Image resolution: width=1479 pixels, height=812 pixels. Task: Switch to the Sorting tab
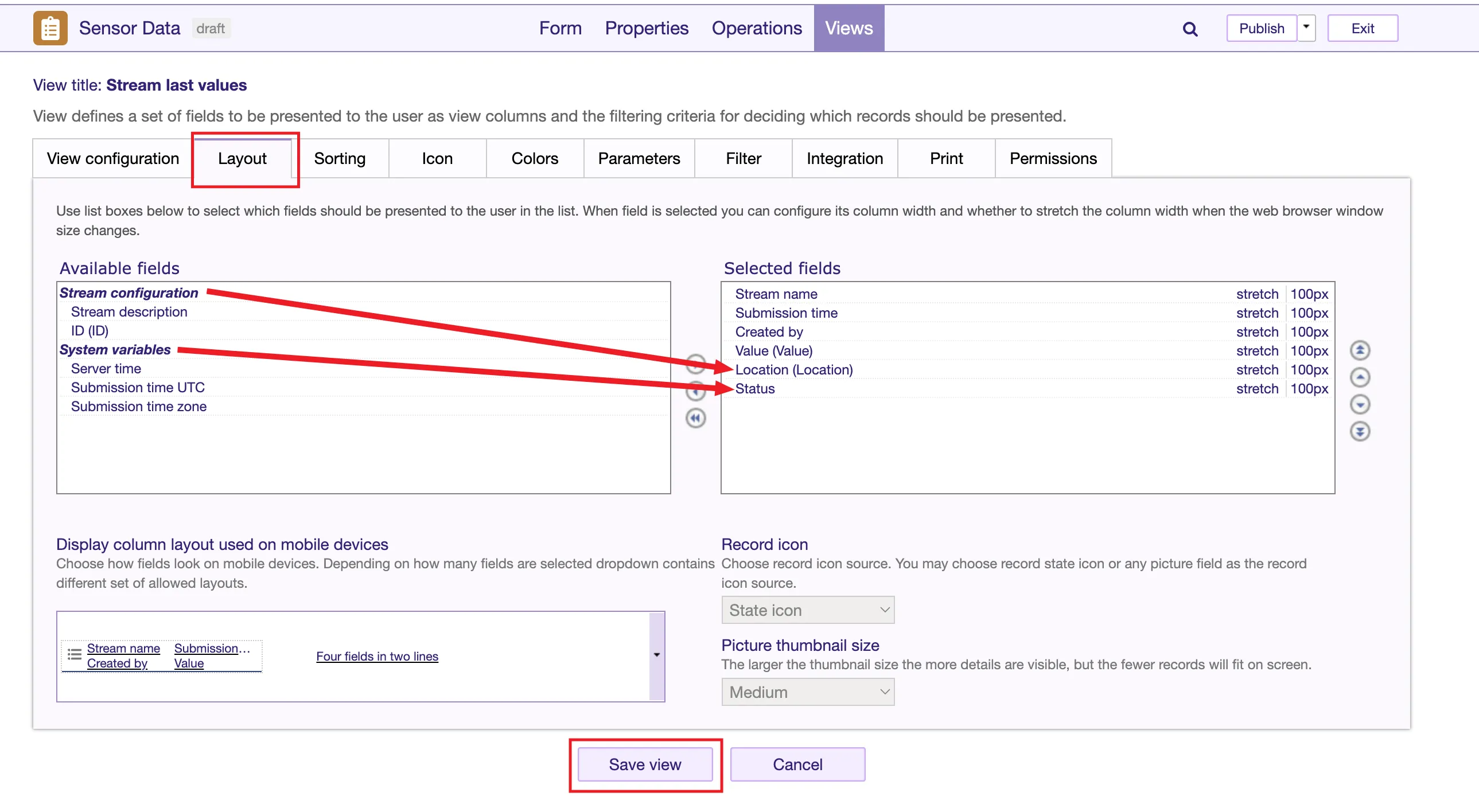(339, 158)
